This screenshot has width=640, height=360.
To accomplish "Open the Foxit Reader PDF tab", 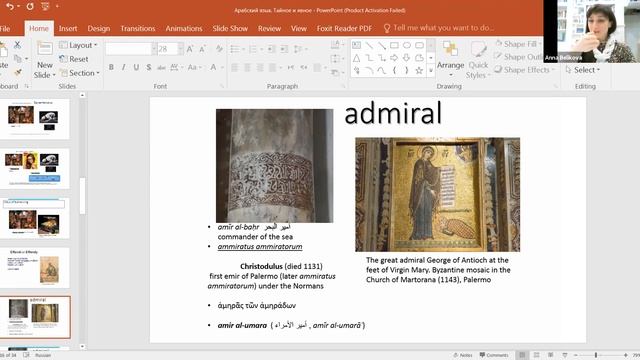I will pos(344,28).
